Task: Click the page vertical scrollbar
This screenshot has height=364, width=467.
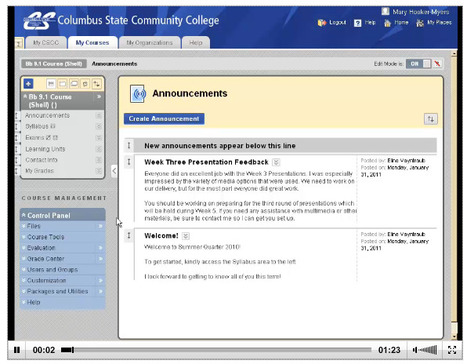Action: tap(454, 195)
